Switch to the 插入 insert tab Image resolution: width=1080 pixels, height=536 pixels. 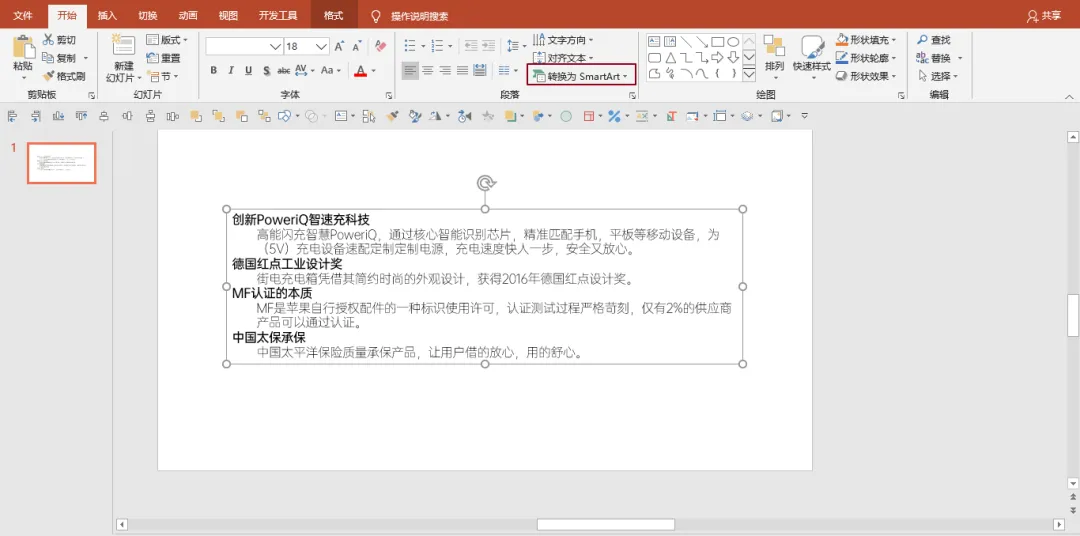[107, 15]
